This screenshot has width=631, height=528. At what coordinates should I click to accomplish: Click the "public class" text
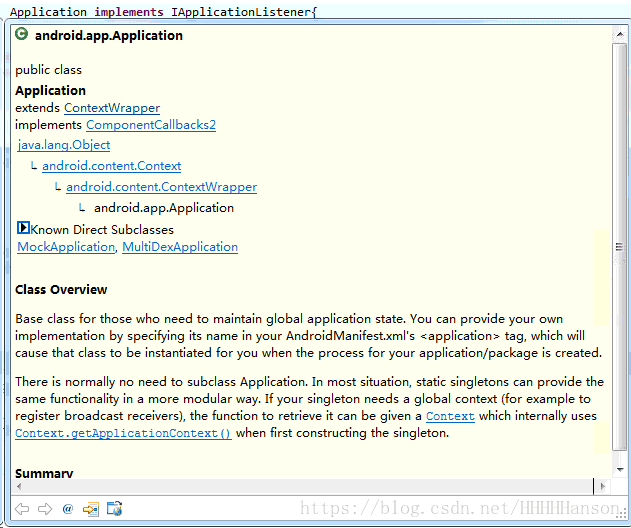tap(48, 70)
